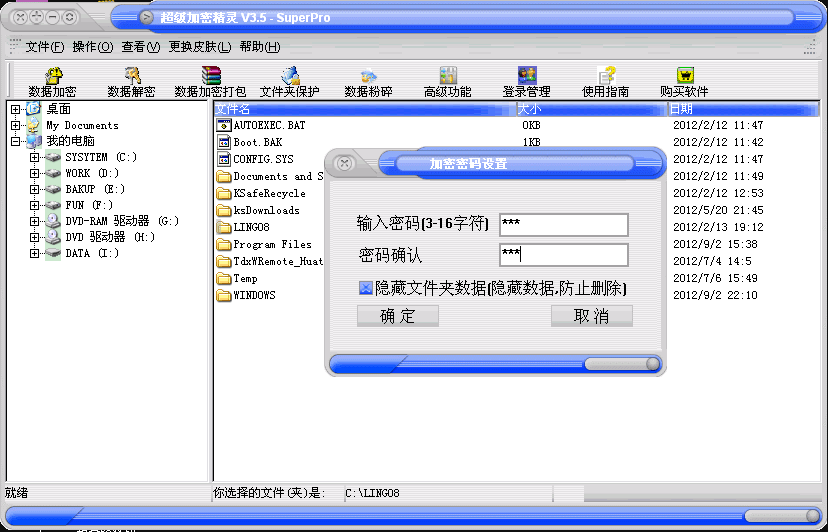Click the 2012/5/20 21:45 date cell

718,210
